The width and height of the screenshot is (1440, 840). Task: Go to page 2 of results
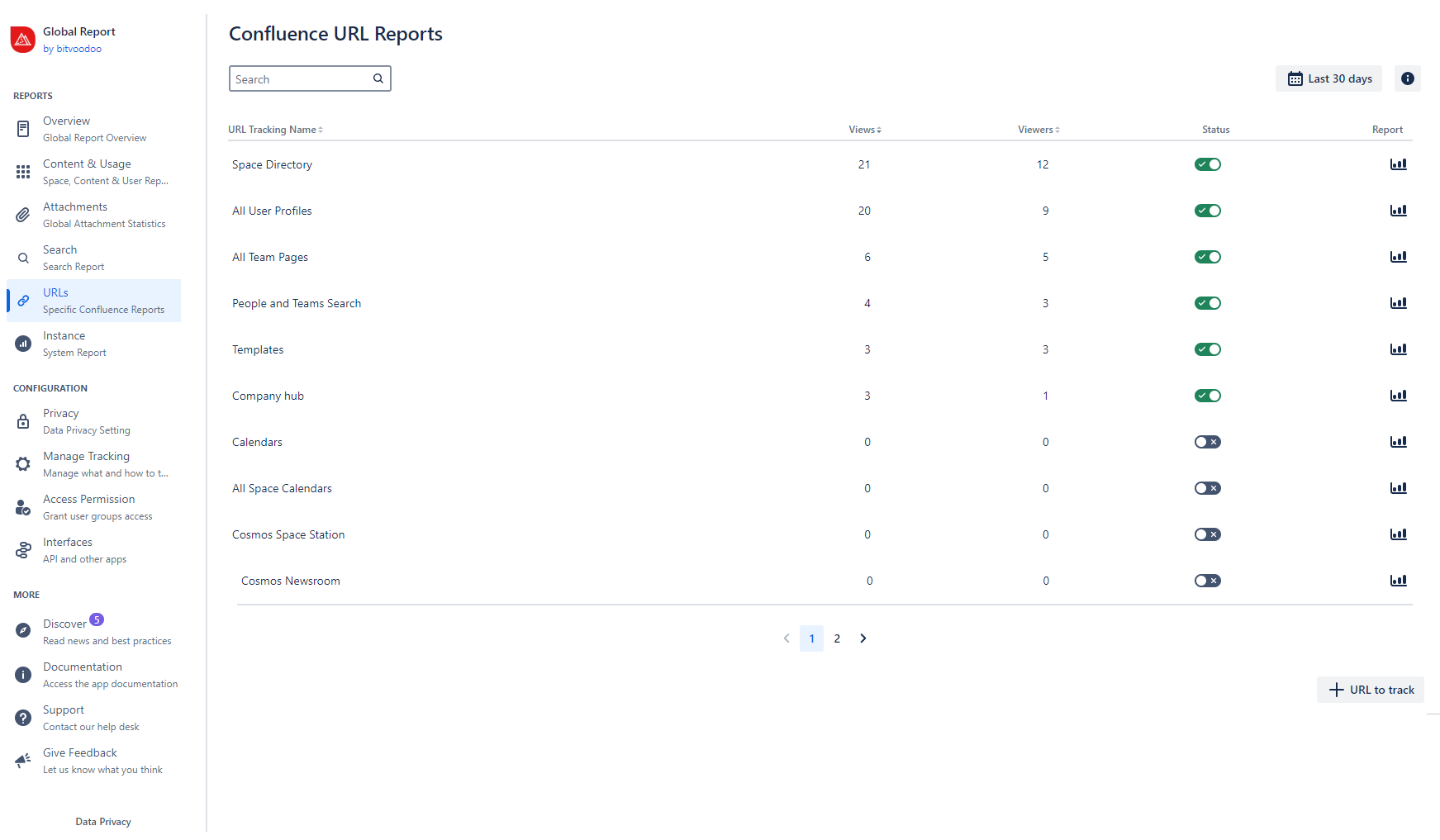(x=837, y=638)
